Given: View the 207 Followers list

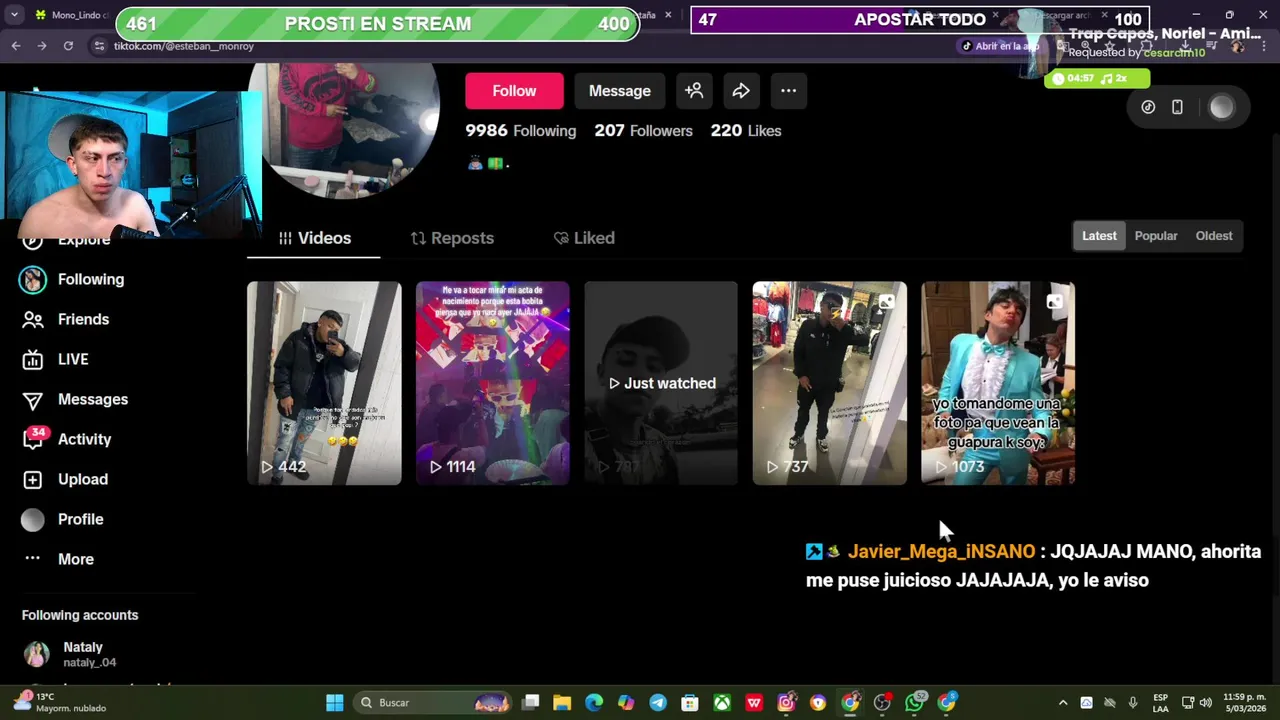Looking at the screenshot, I should 643,131.
